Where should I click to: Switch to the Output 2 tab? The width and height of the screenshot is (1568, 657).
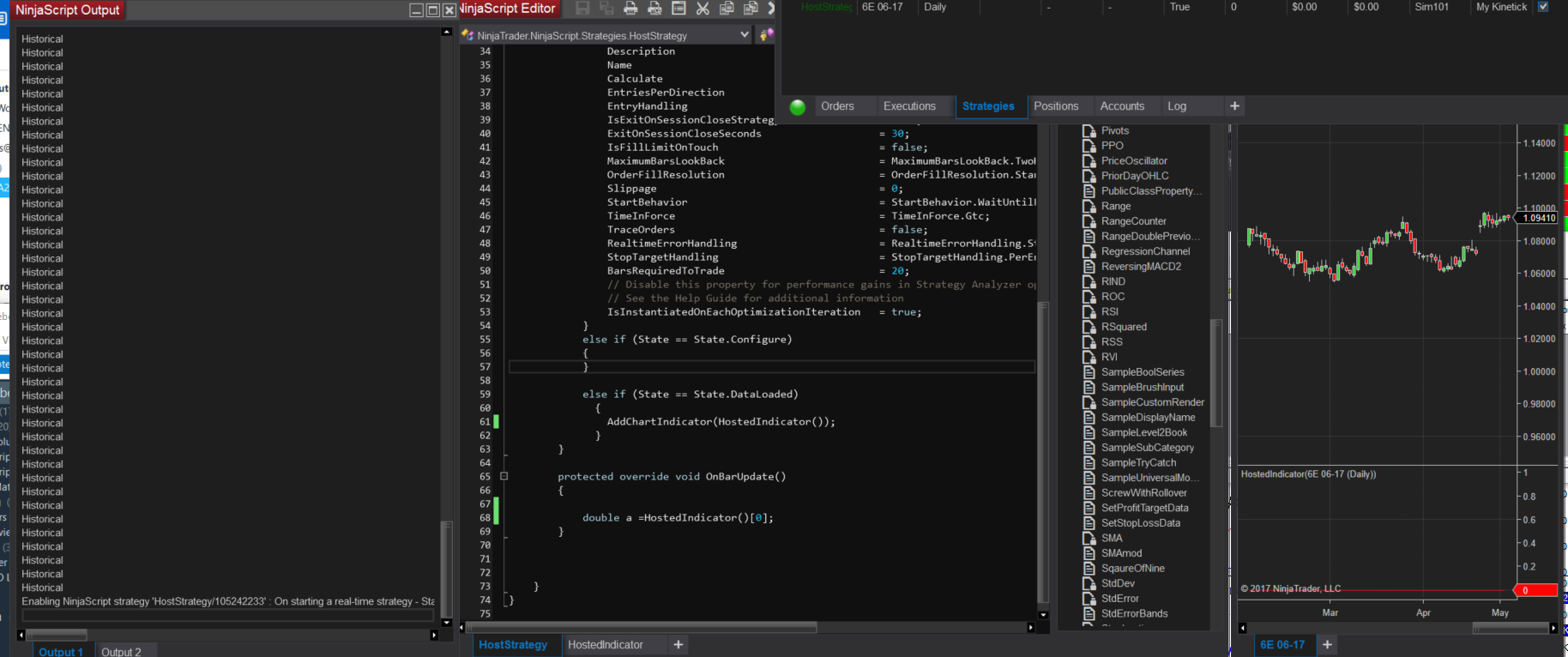121,652
